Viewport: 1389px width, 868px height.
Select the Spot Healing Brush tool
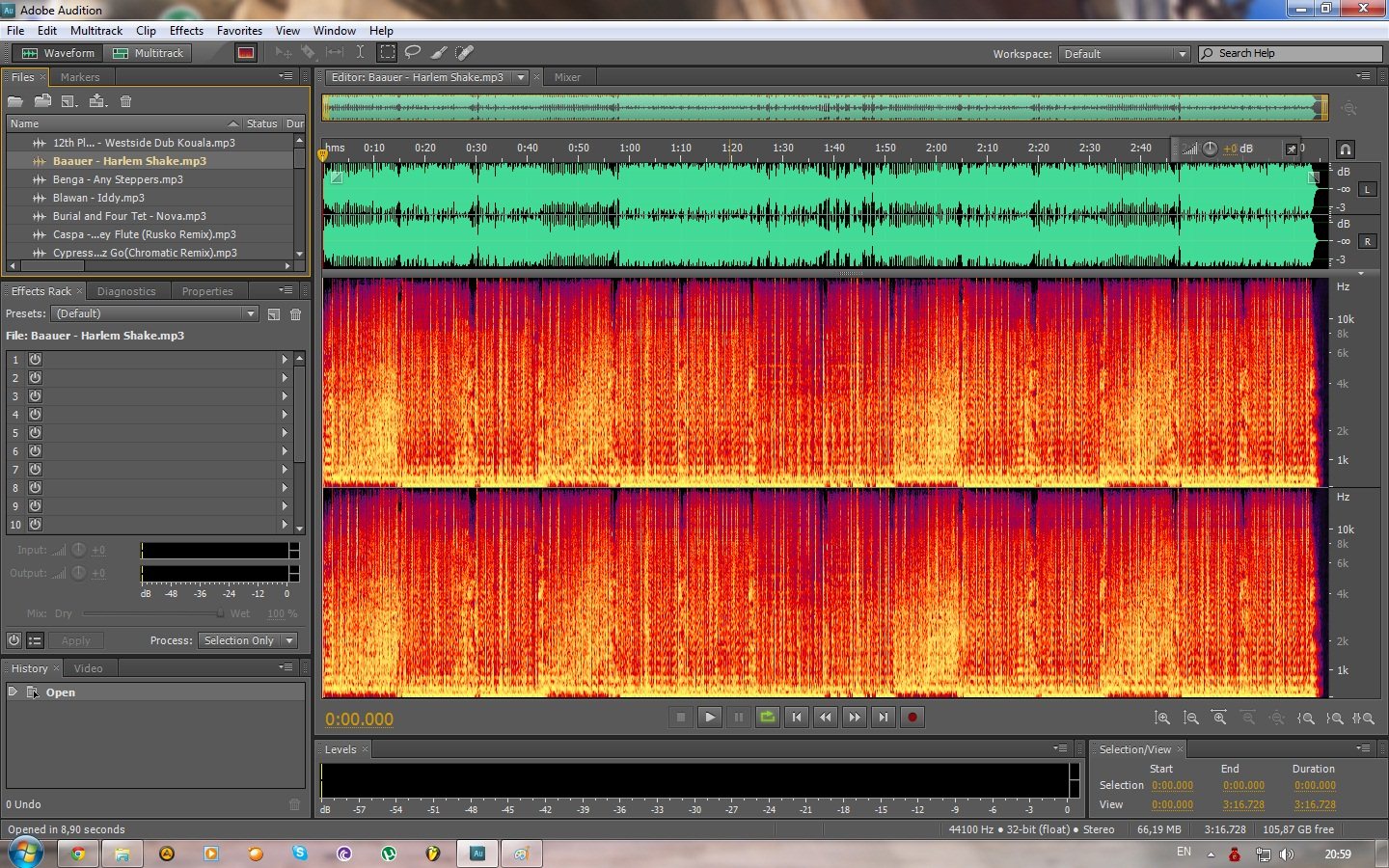tap(464, 53)
